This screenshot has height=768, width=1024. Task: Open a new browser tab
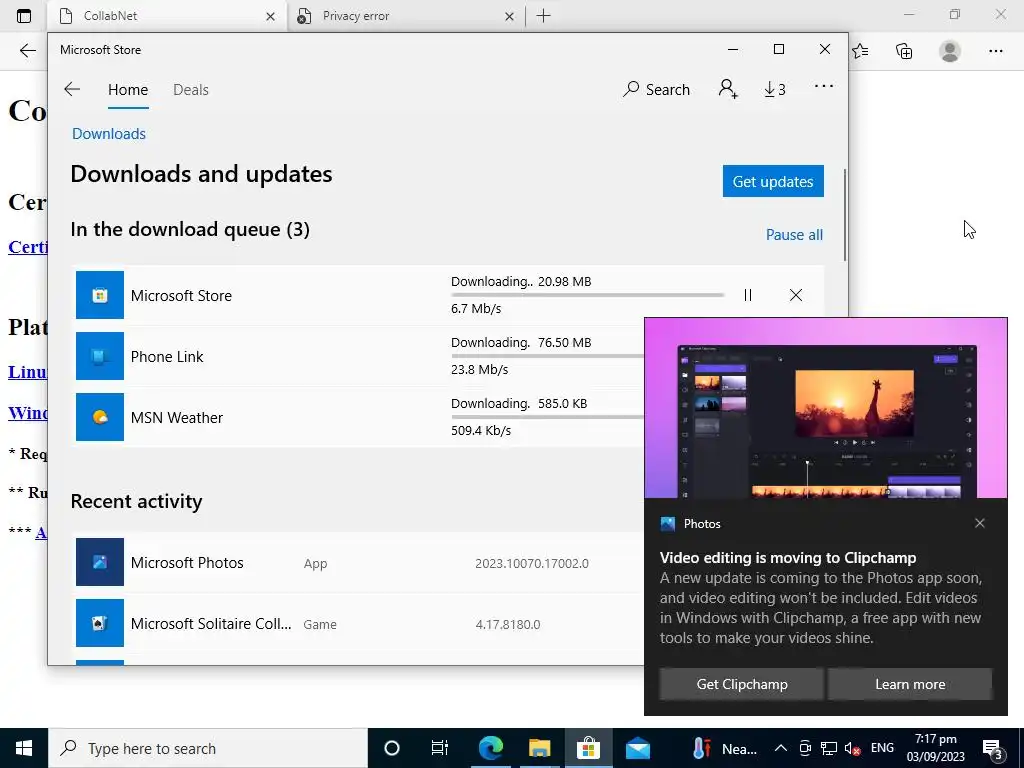[x=543, y=16]
